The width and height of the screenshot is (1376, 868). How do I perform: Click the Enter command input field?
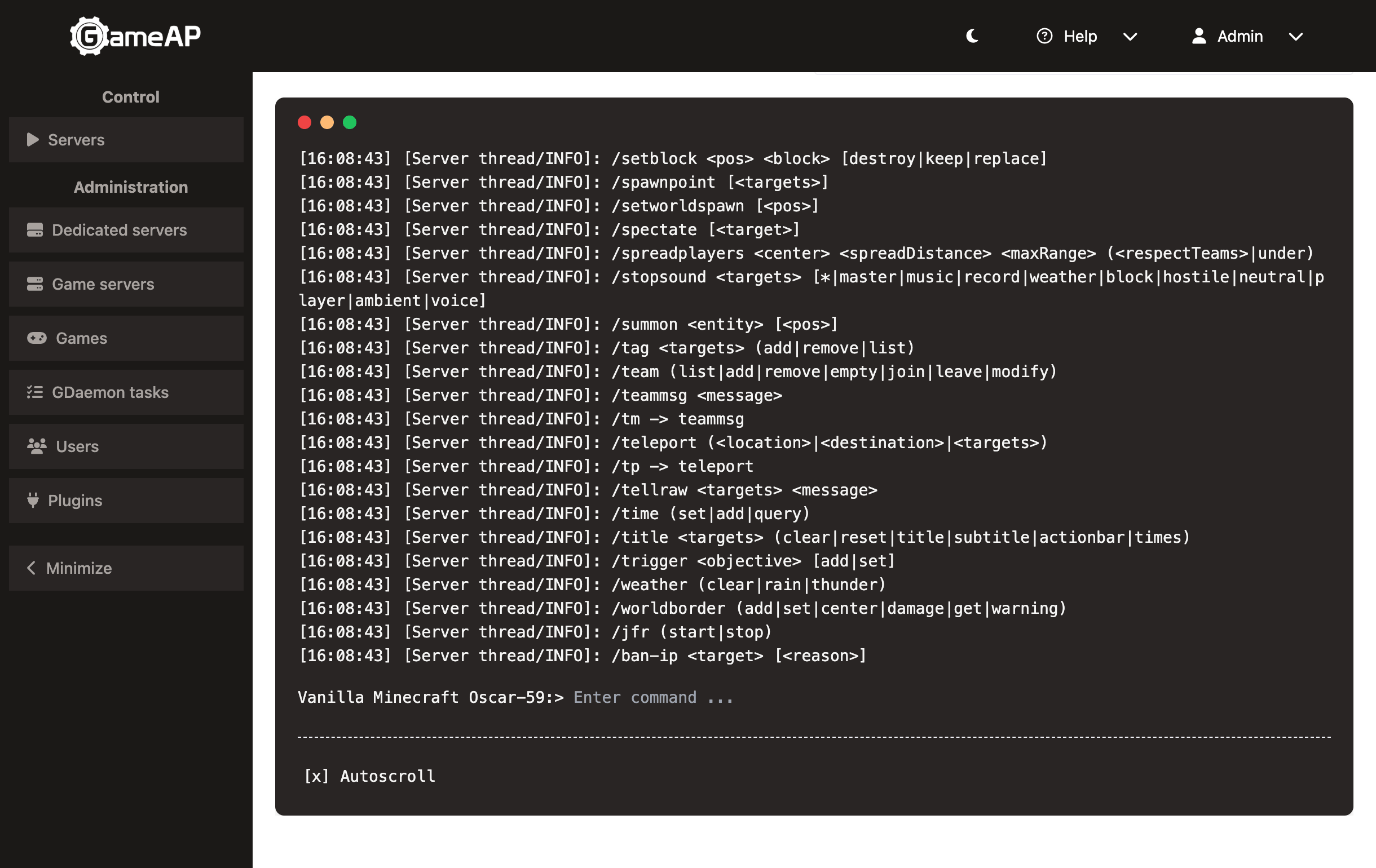point(652,697)
